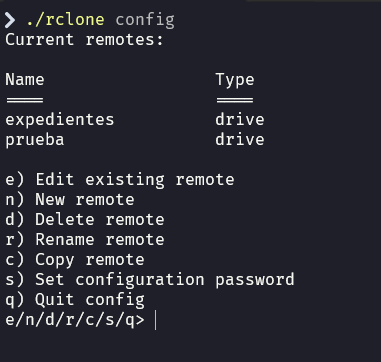Click drive type of expedientes row
This screenshot has height=362, width=381.
(x=240, y=119)
